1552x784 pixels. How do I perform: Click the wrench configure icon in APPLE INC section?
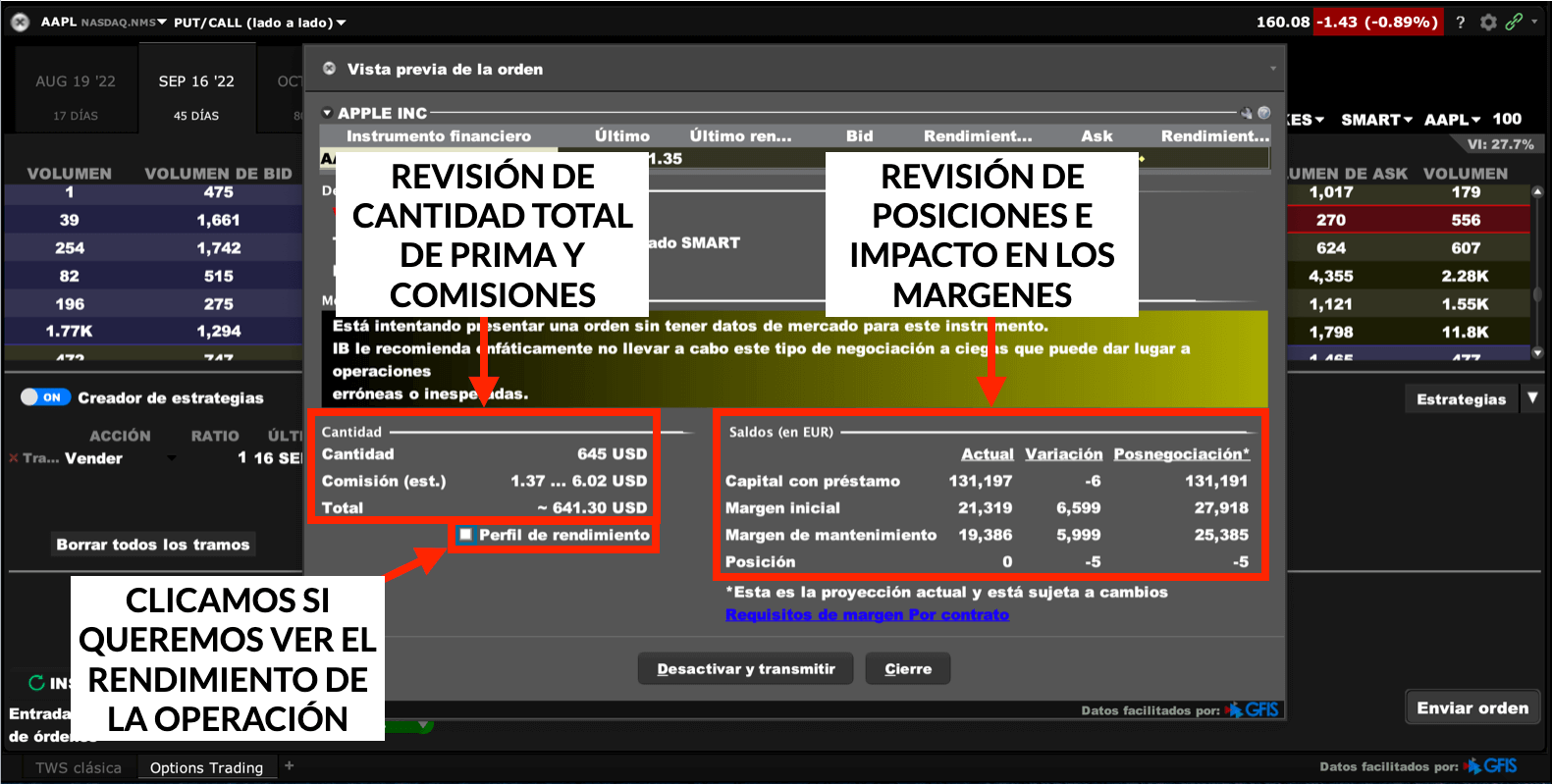[x=1247, y=113]
